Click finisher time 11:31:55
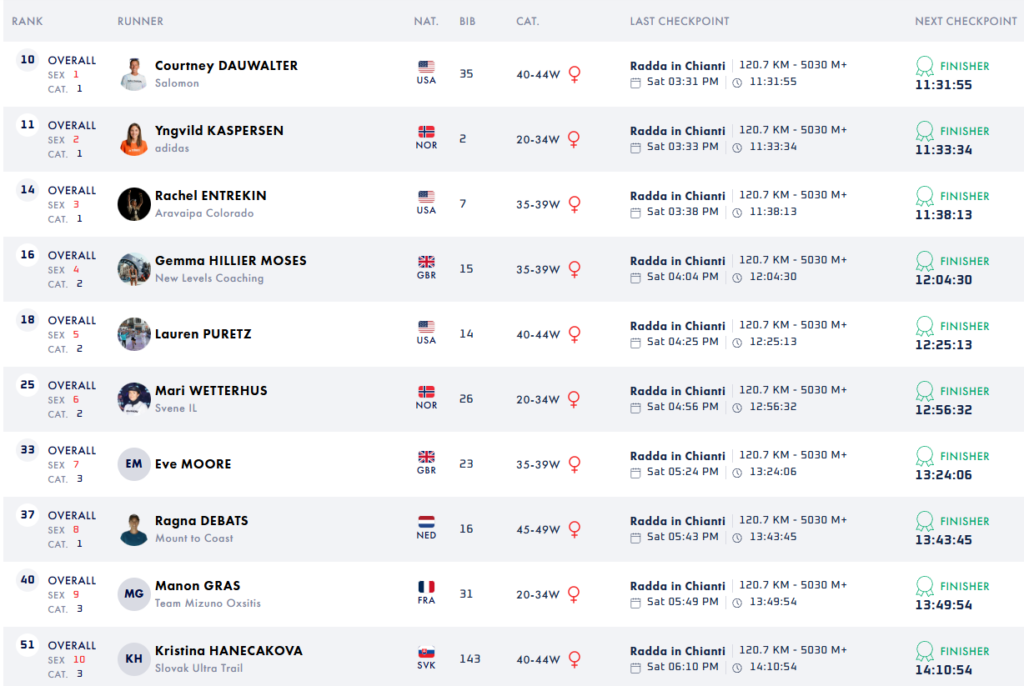The image size is (1024, 686). [943, 85]
